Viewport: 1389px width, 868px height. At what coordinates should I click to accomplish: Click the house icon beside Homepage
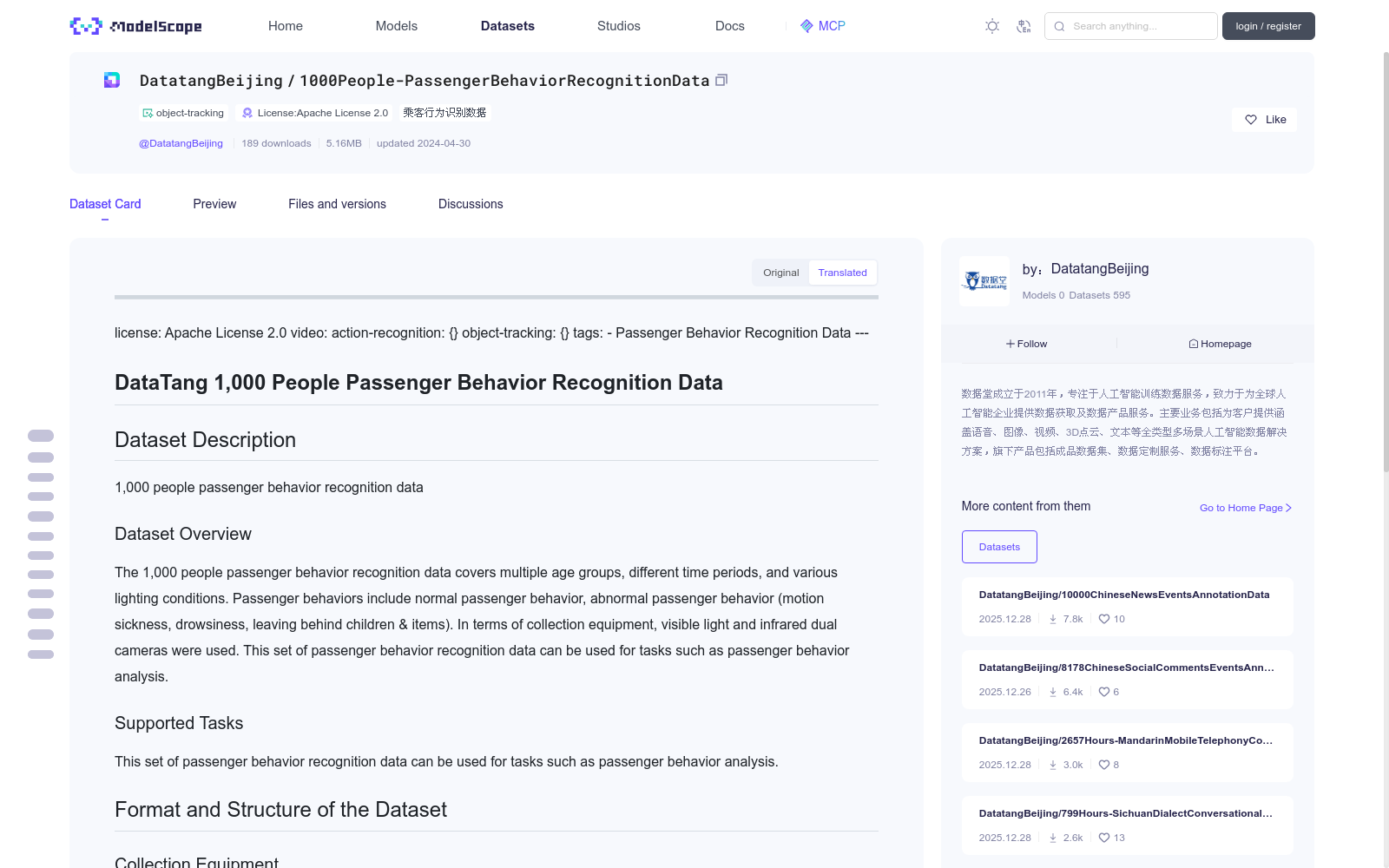pos(1194,344)
